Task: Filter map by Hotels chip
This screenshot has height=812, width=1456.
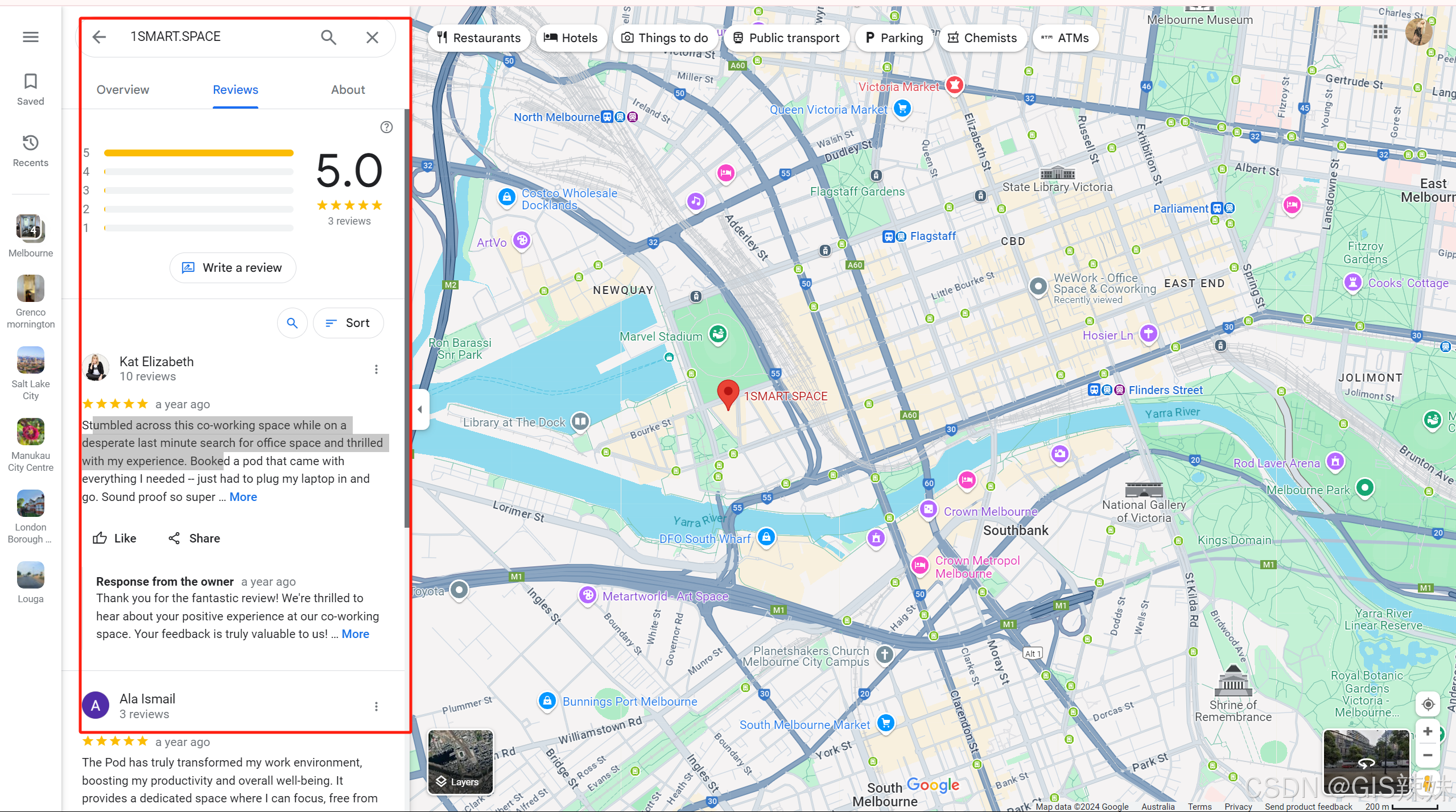Action: 571,38
